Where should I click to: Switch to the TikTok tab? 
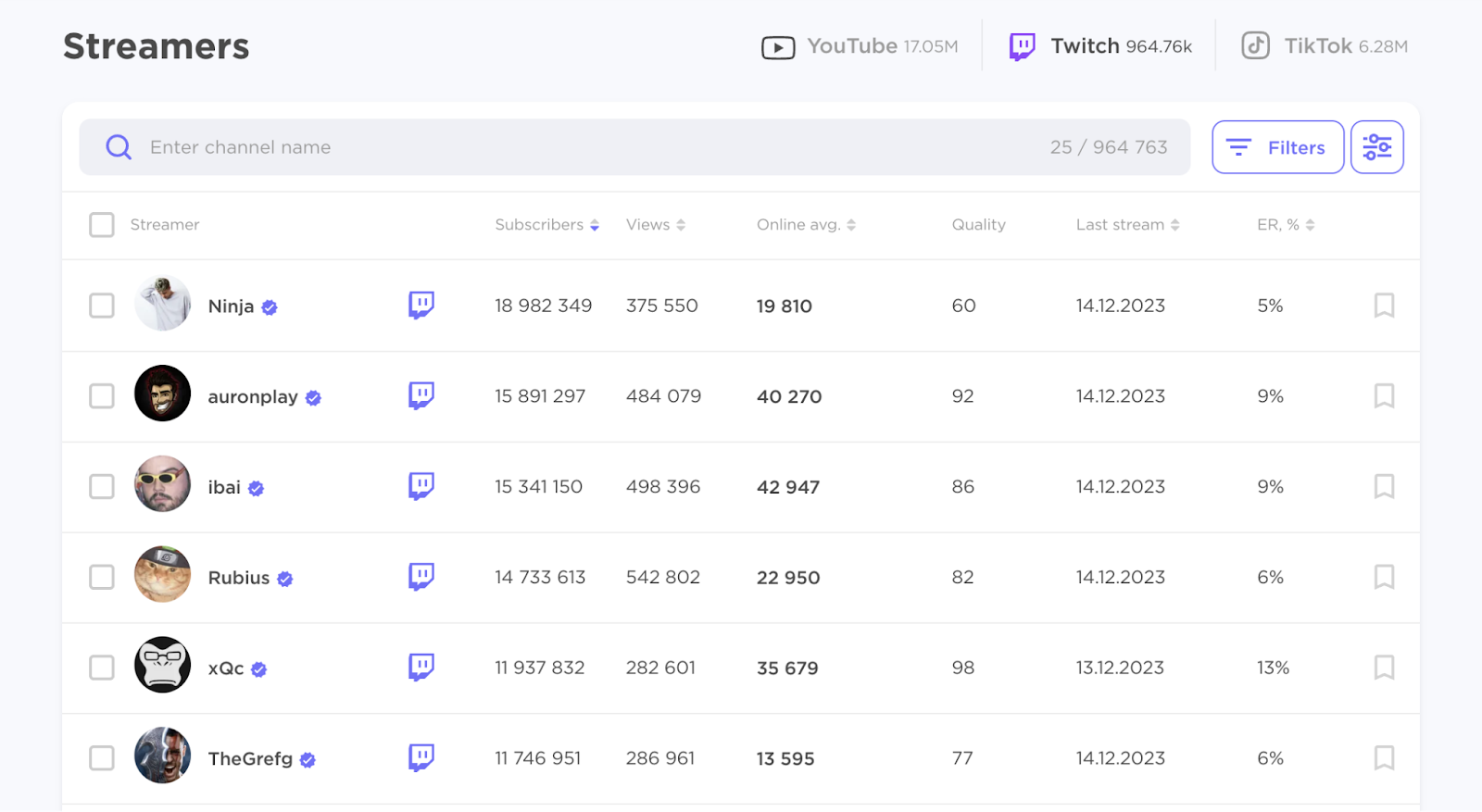pos(1325,46)
